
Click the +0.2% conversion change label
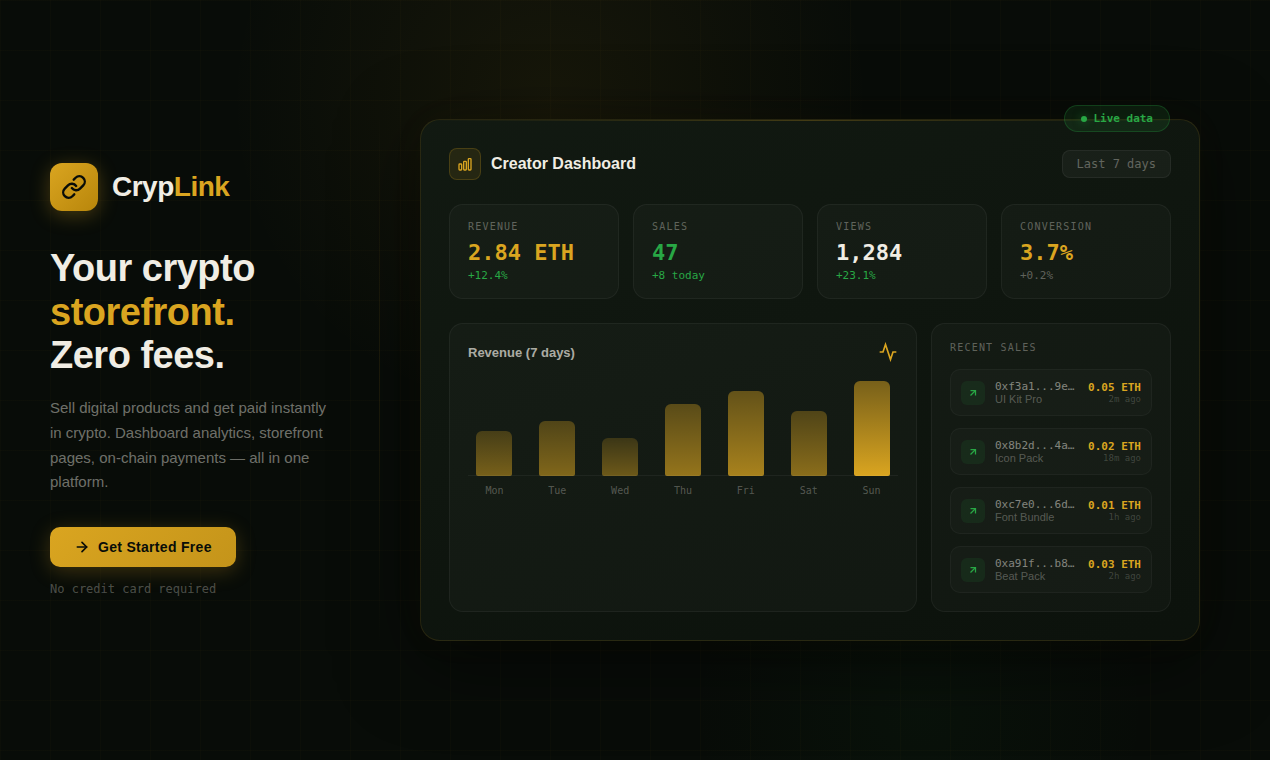(x=1036, y=275)
